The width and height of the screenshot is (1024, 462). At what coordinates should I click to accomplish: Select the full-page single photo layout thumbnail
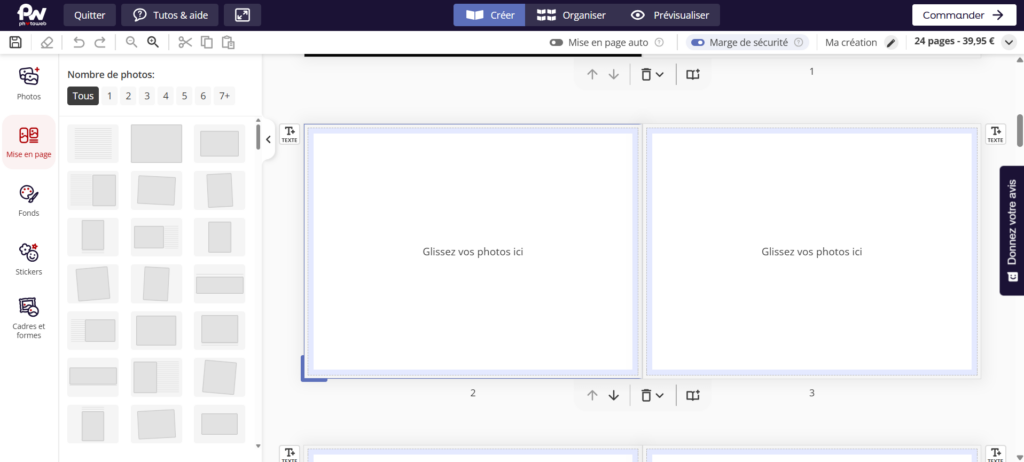tap(156, 144)
